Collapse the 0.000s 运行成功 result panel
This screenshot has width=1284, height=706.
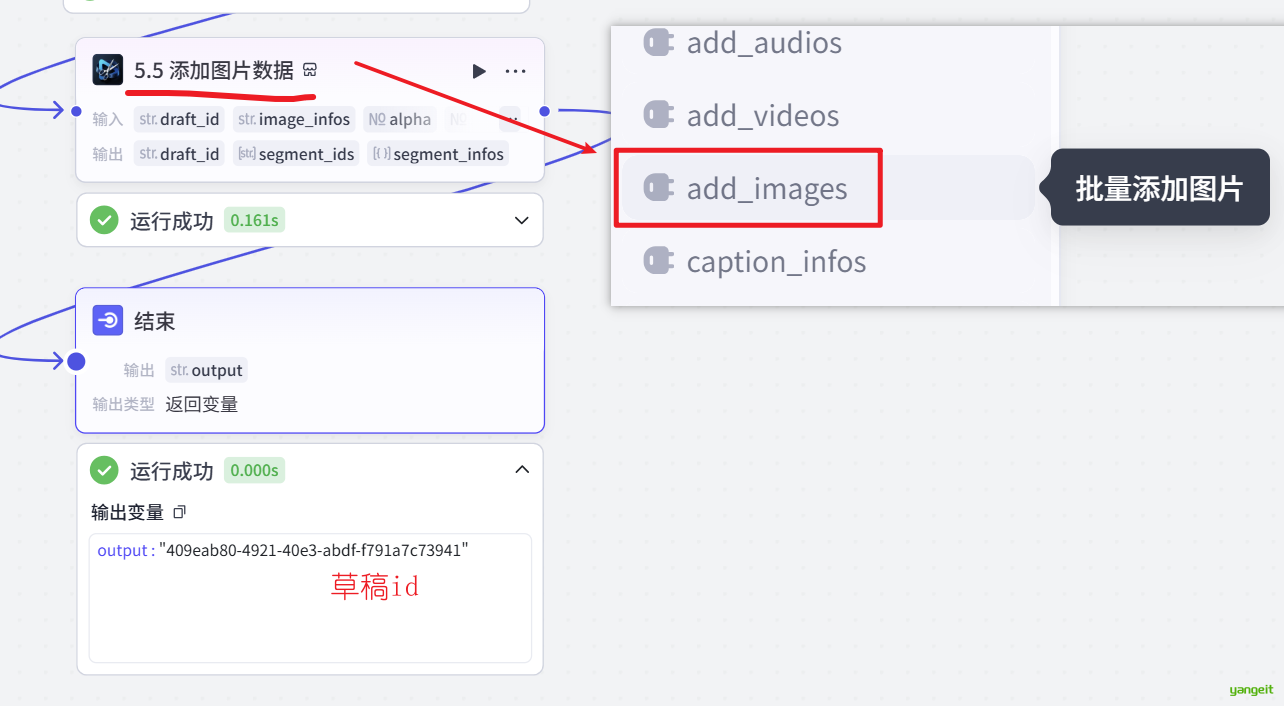[x=521, y=469]
